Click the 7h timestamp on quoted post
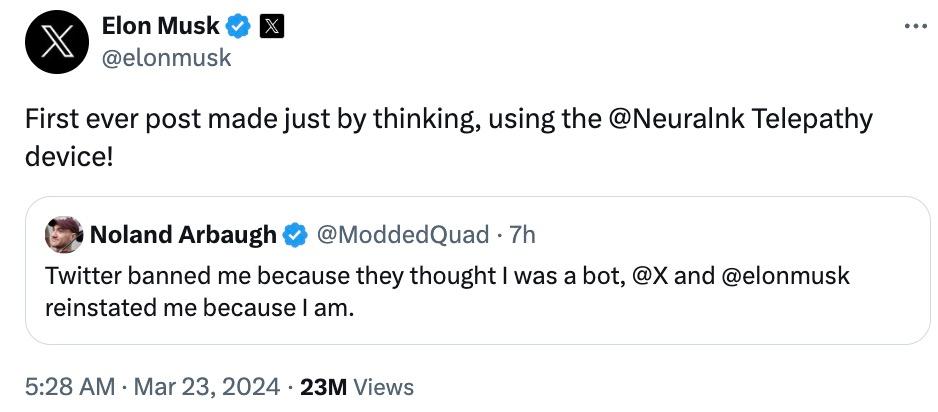938x412 pixels. click(523, 236)
